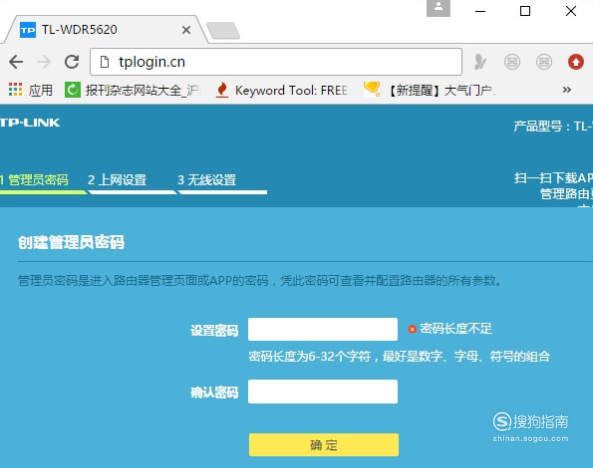Click the TP-LINK logo
The width and height of the screenshot is (593, 468).
click(x=30, y=123)
